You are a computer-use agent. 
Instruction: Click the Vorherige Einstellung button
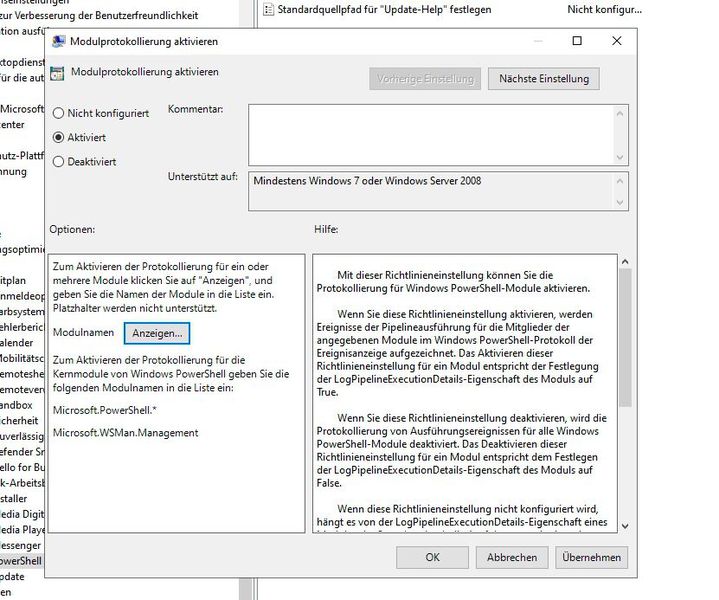click(425, 79)
